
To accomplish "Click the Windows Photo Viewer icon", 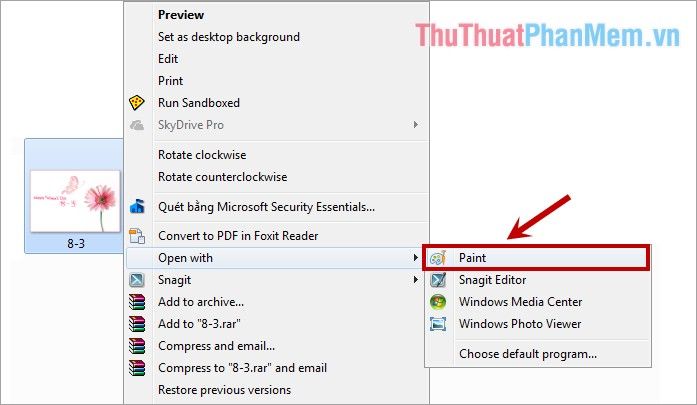I will [438, 324].
